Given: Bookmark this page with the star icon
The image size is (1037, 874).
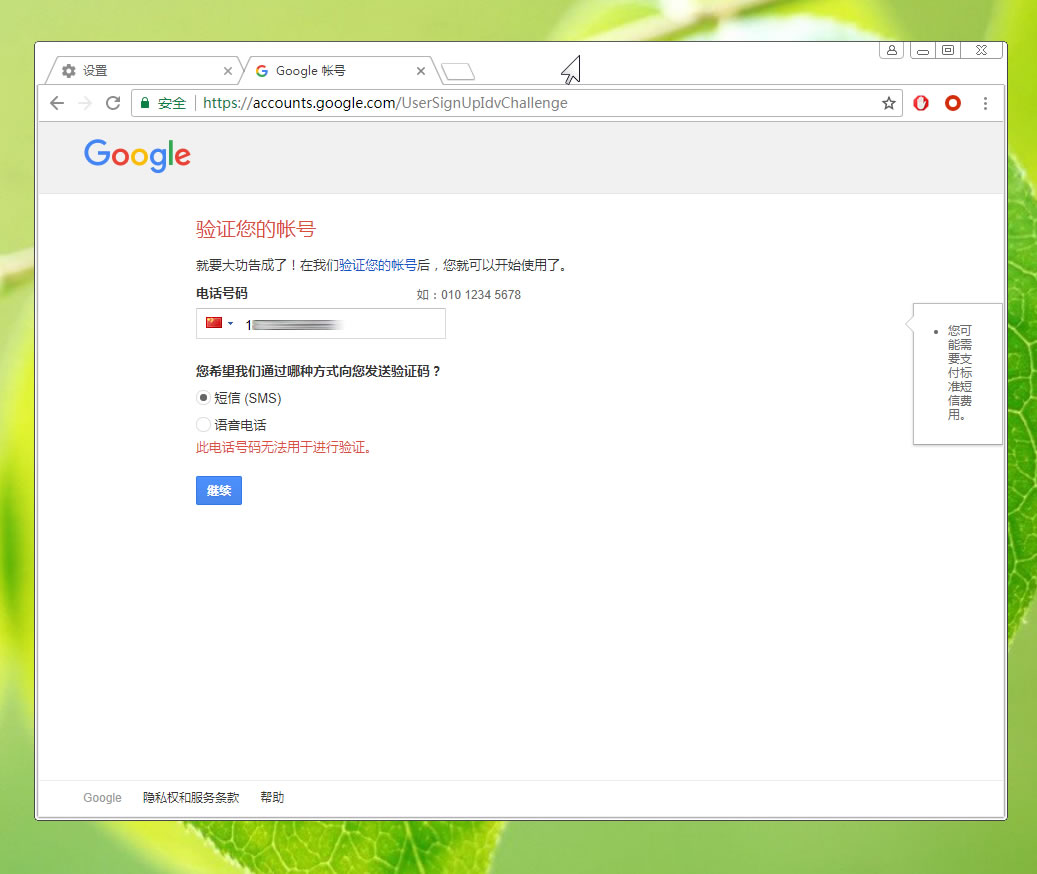Looking at the screenshot, I should click(x=888, y=103).
